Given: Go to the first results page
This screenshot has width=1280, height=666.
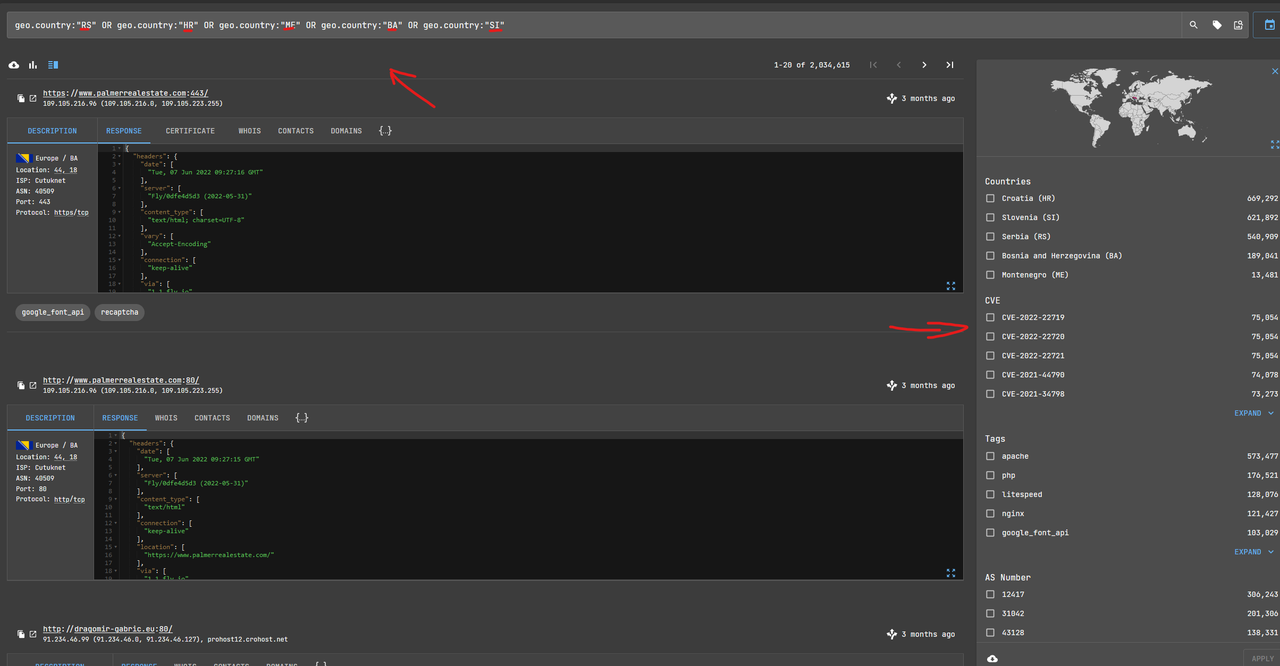Looking at the screenshot, I should 873,65.
